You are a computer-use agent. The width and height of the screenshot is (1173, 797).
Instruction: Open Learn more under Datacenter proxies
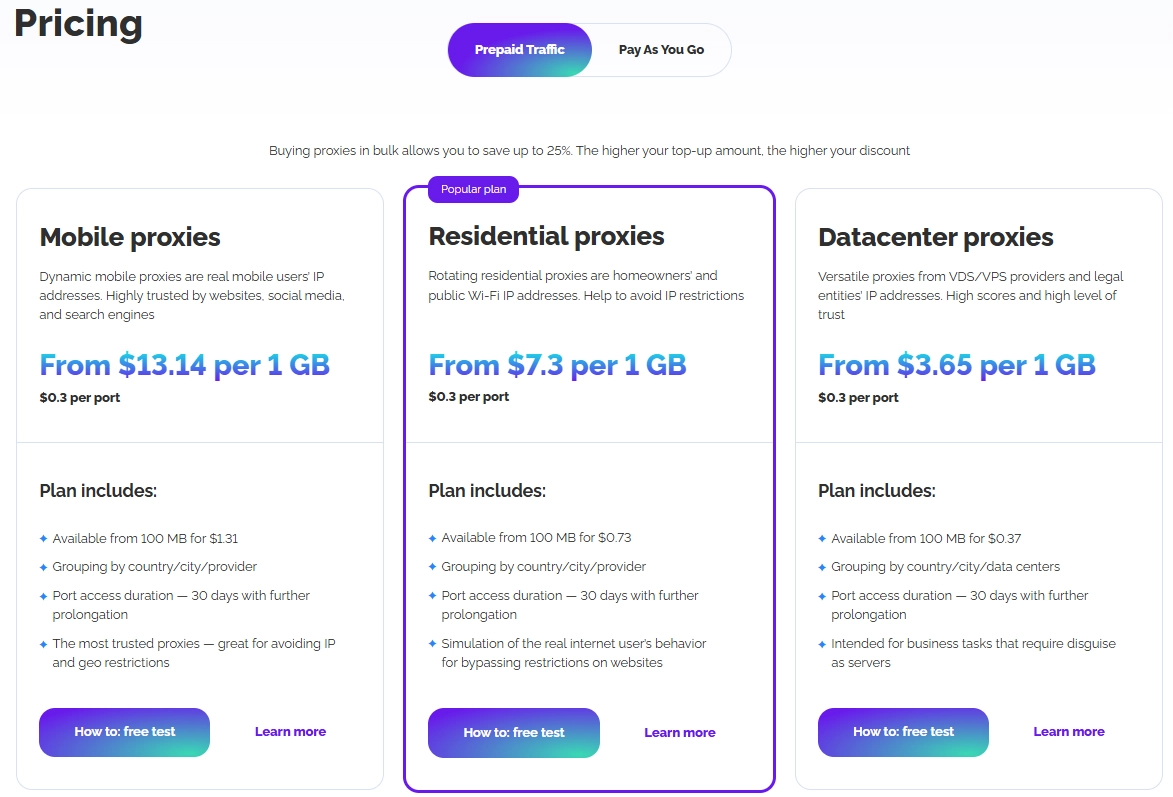pyautogui.click(x=1069, y=732)
